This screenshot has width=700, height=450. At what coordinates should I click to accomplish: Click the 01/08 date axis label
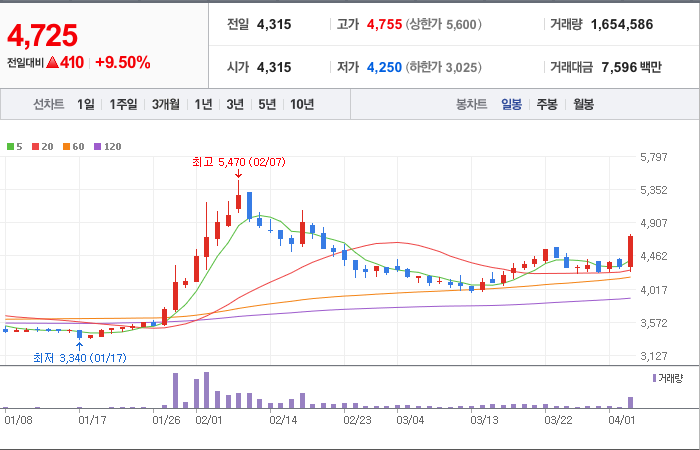click(x=18, y=420)
